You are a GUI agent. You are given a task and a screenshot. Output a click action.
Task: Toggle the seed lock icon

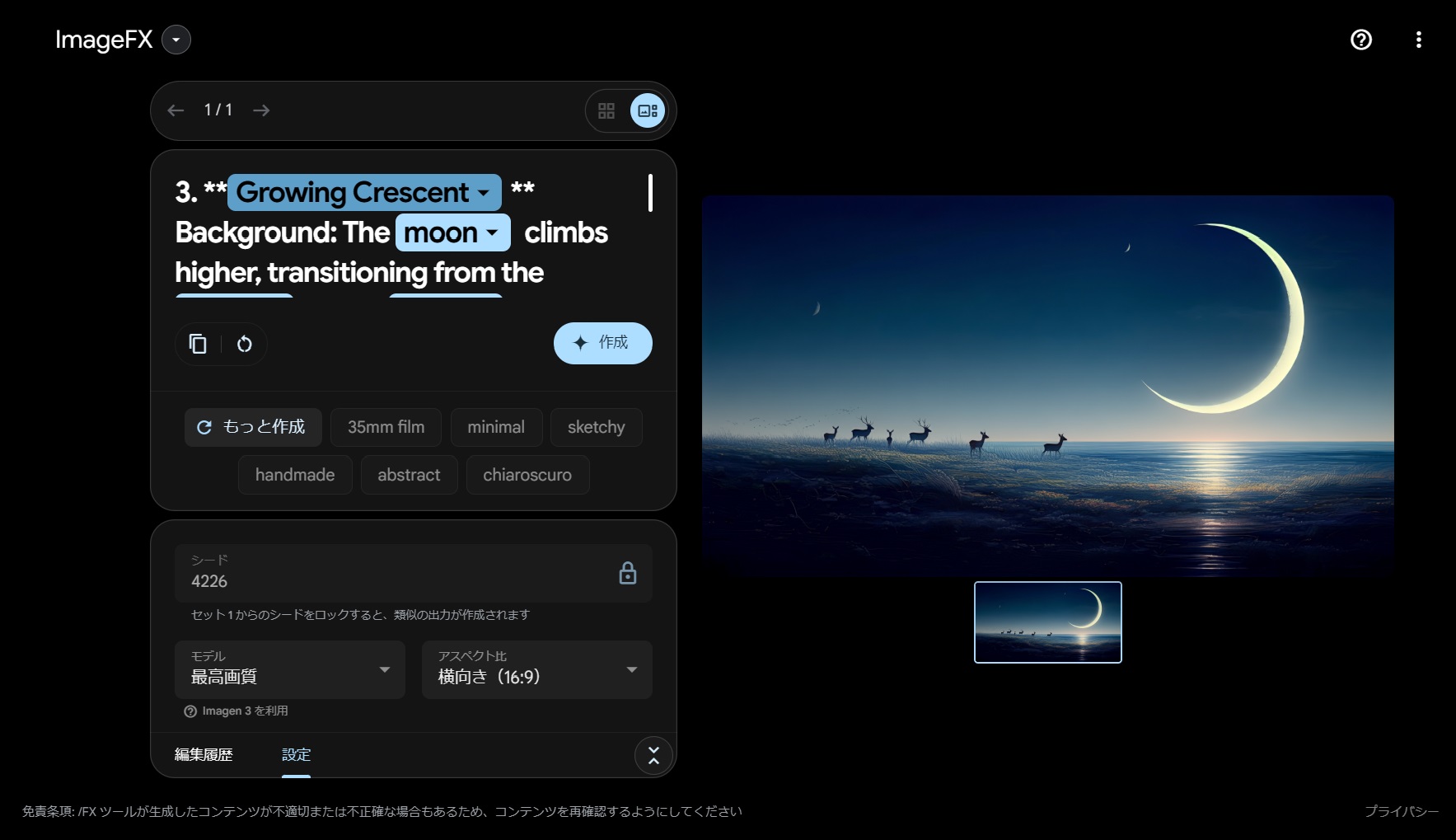(627, 573)
